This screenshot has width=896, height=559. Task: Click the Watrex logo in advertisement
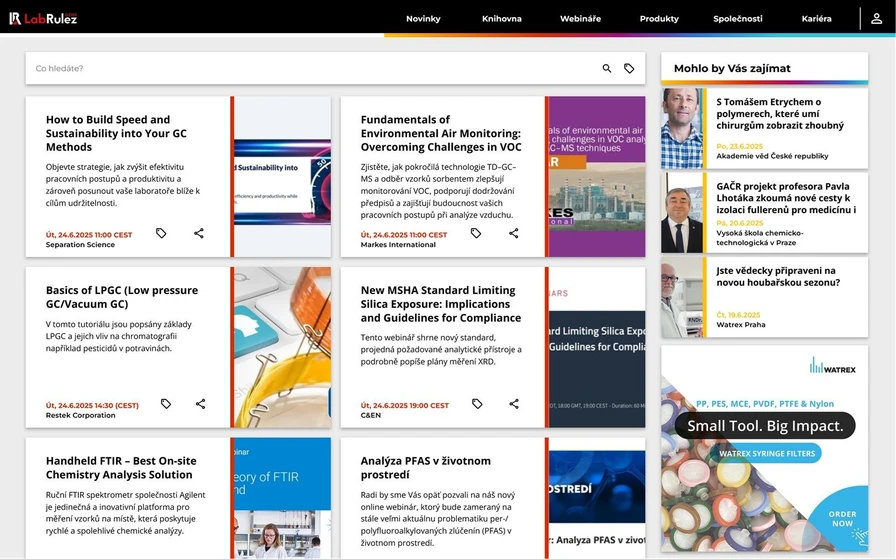pos(833,366)
